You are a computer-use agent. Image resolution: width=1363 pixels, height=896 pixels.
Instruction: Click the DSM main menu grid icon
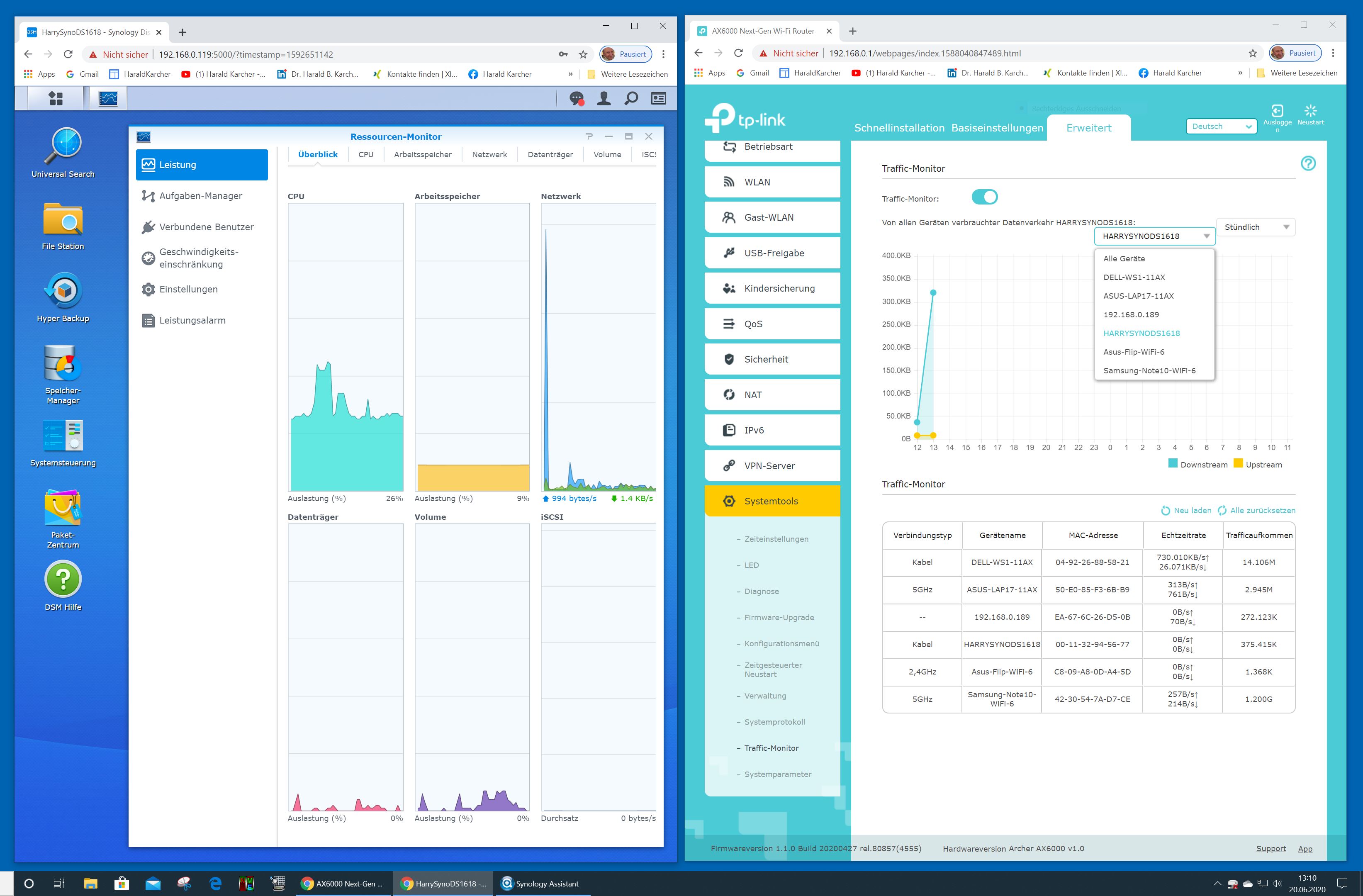[56, 99]
